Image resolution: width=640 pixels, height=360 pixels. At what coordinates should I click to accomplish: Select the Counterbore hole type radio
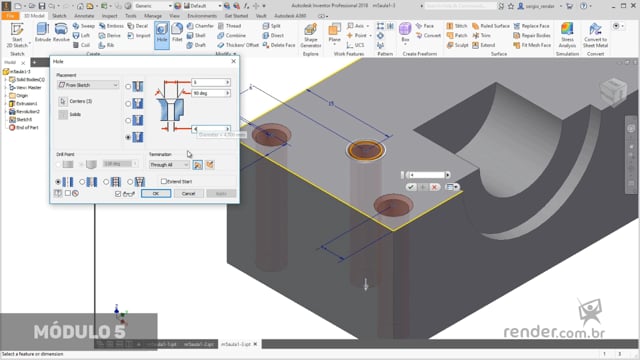point(128,104)
